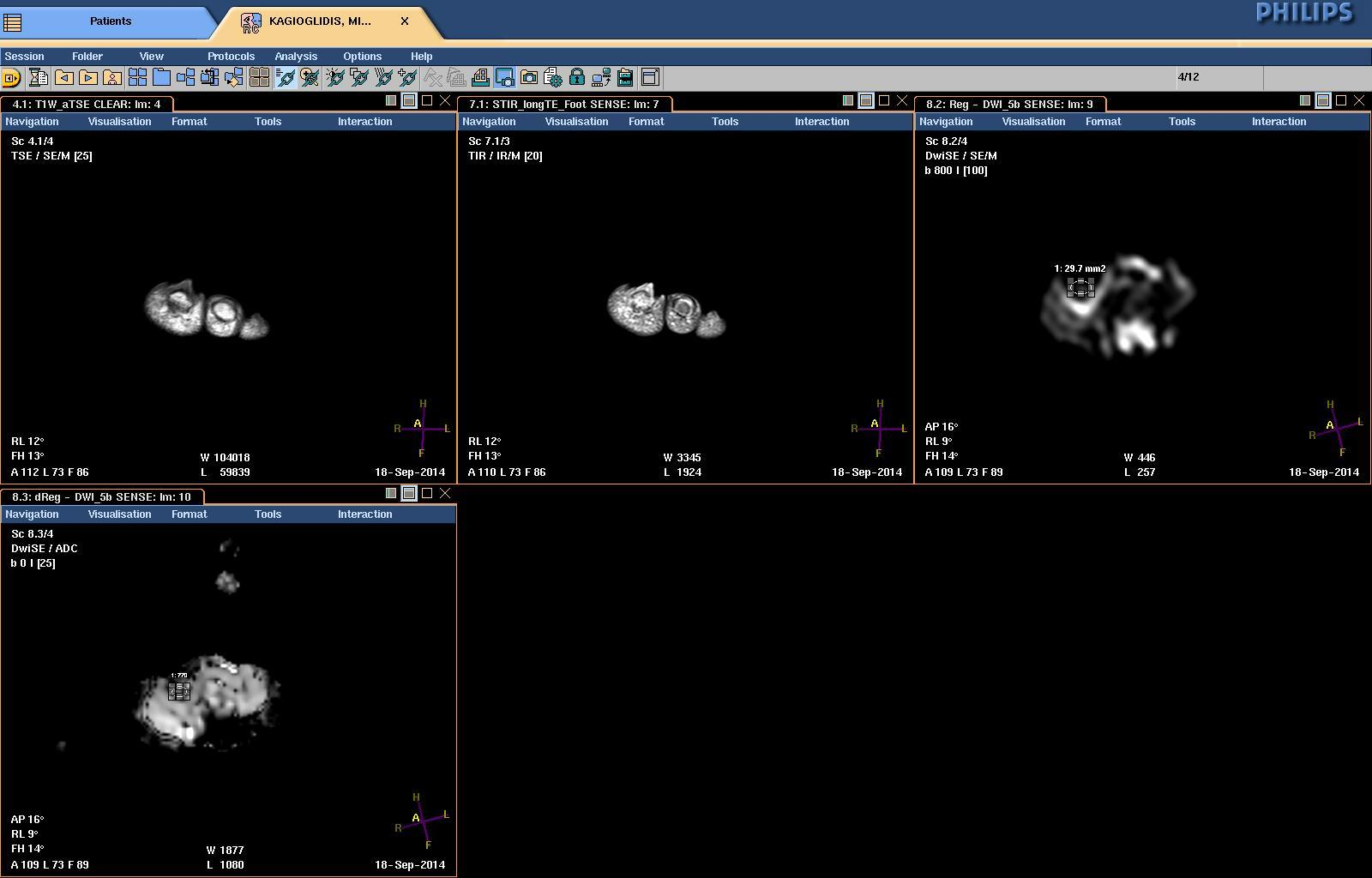The height and width of the screenshot is (878, 1372).
Task: Select the brown four-pane layout icon
Action: coord(259,78)
